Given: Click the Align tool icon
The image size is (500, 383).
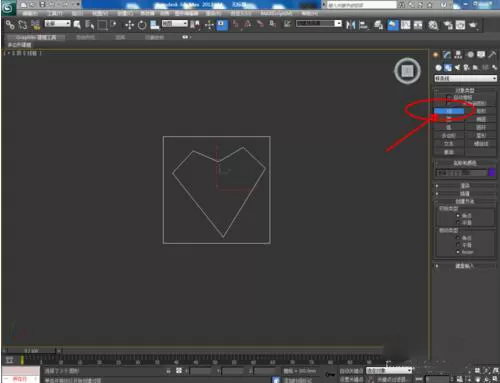Looking at the screenshot, I should point(364,25).
